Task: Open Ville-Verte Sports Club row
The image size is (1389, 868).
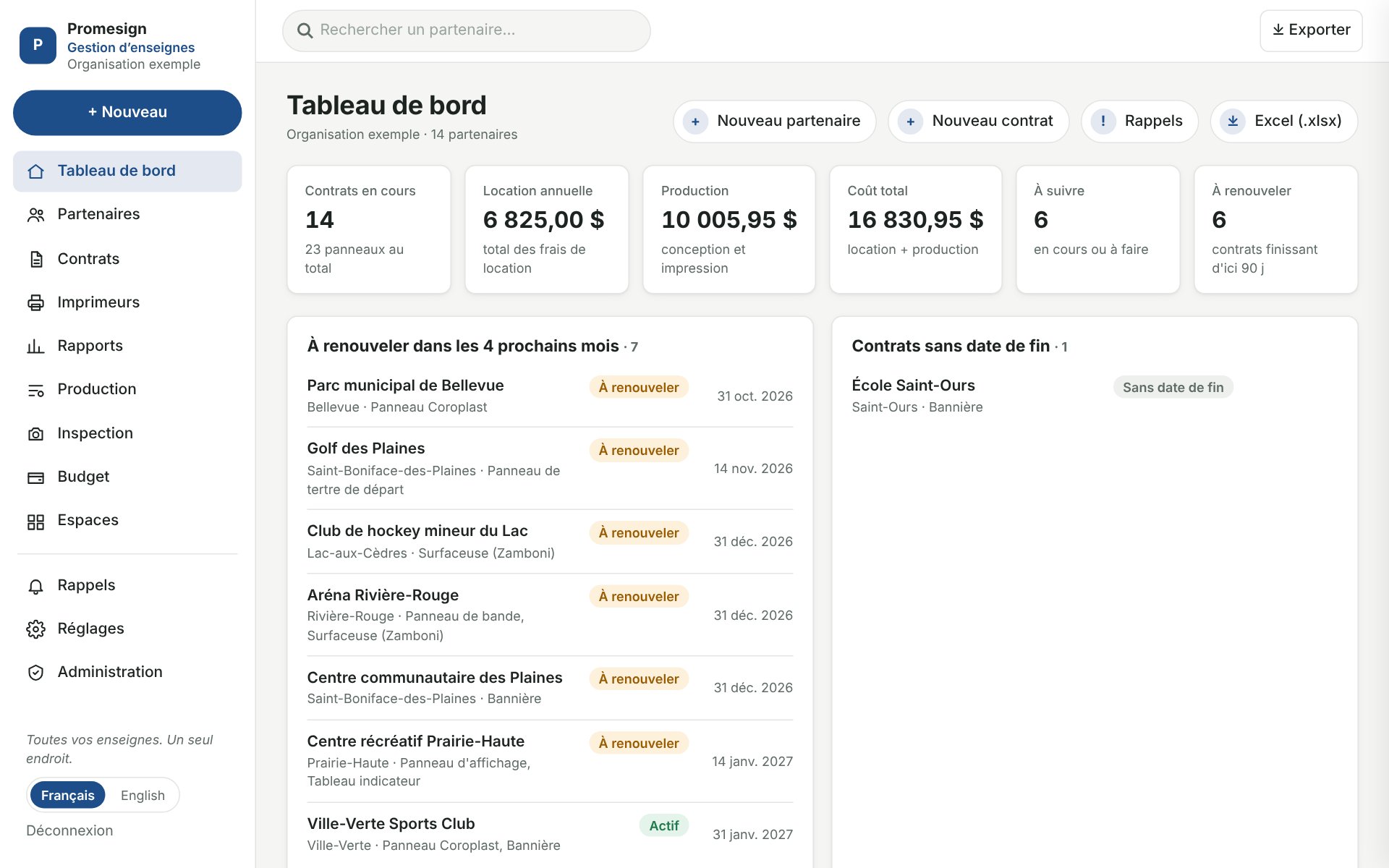Action: [x=550, y=834]
